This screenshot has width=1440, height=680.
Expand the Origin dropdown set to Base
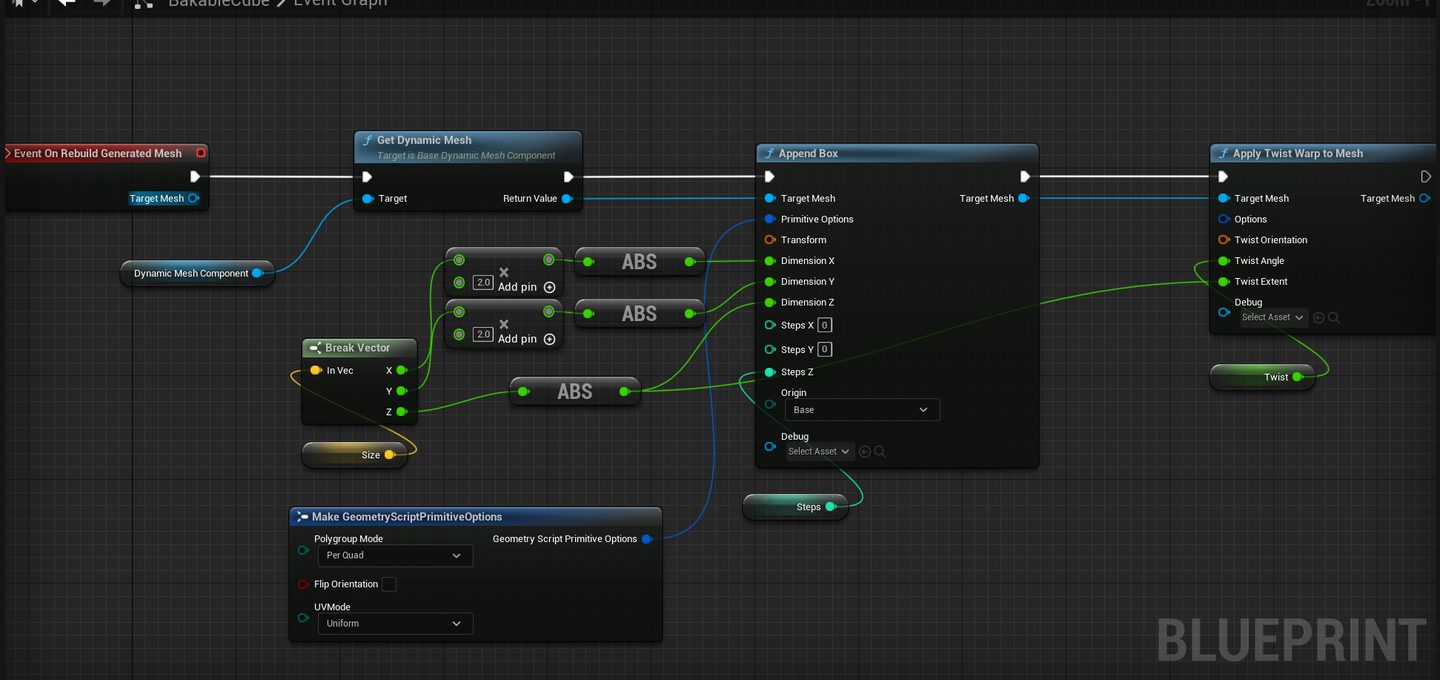pyautogui.click(x=861, y=410)
